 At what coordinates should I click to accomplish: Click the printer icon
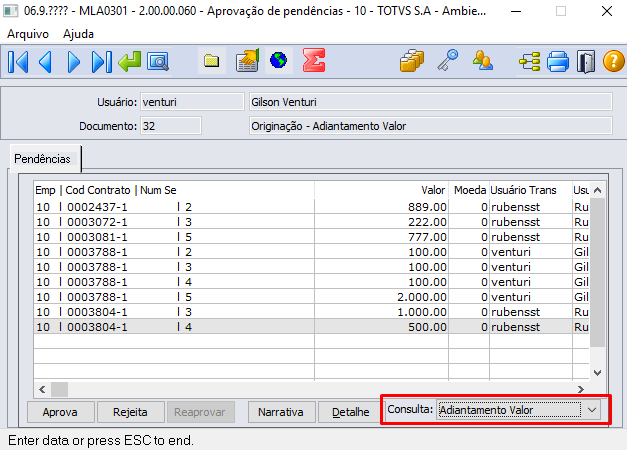point(558,62)
